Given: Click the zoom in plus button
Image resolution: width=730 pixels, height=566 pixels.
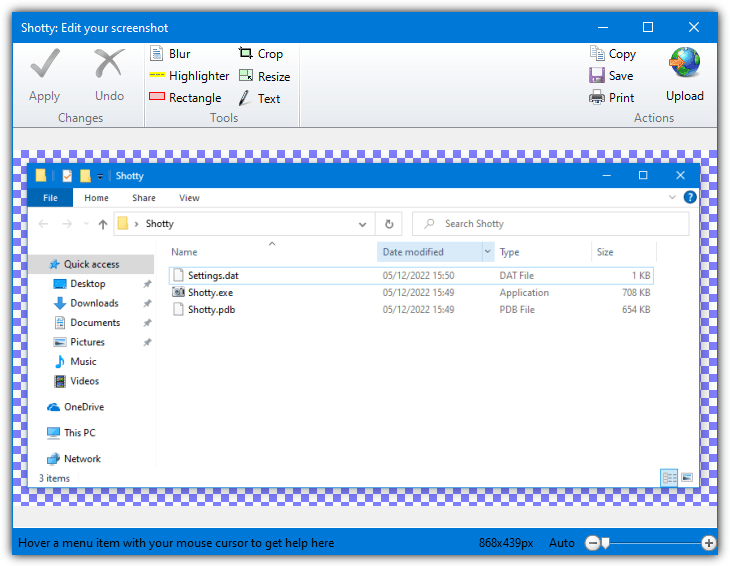Looking at the screenshot, I should click(709, 543).
